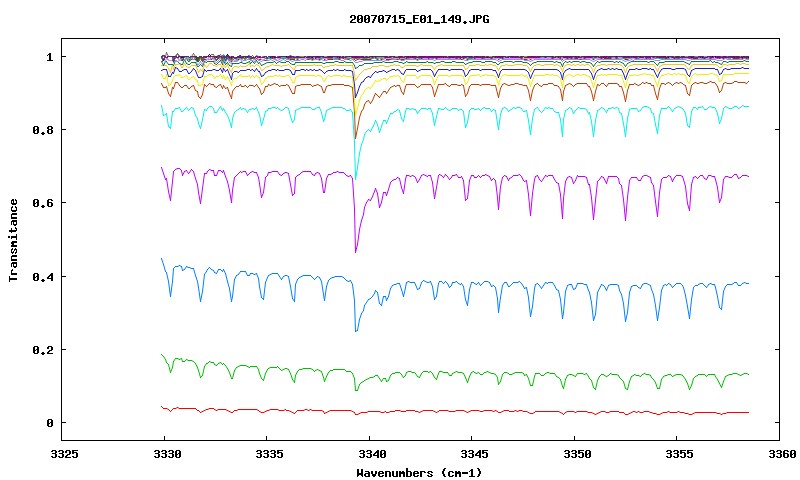The height and width of the screenshot is (480, 800).
Task: Click the y-axis tick label 0.8
Action: (x=43, y=130)
